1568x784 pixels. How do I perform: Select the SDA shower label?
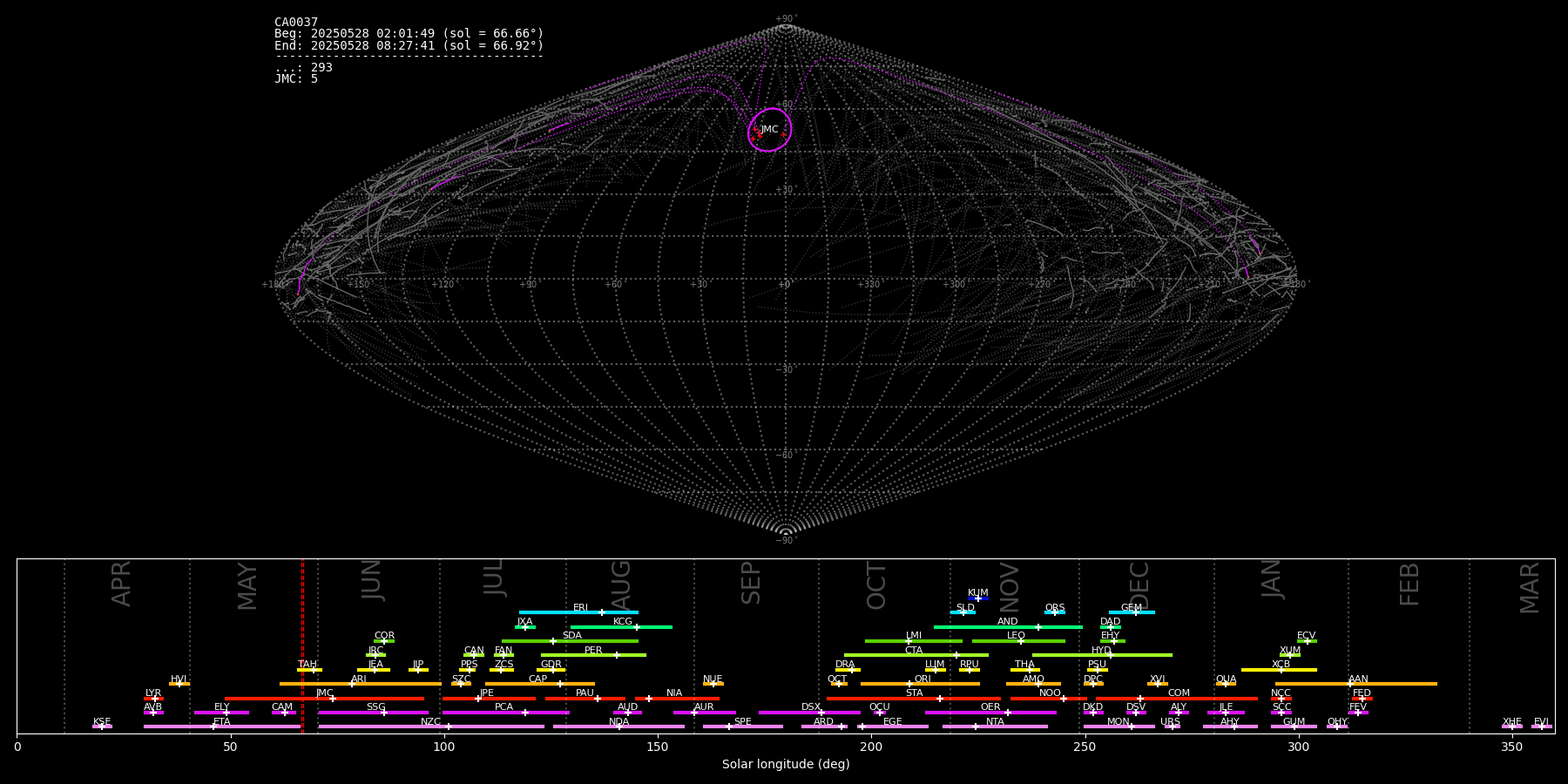[571, 636]
